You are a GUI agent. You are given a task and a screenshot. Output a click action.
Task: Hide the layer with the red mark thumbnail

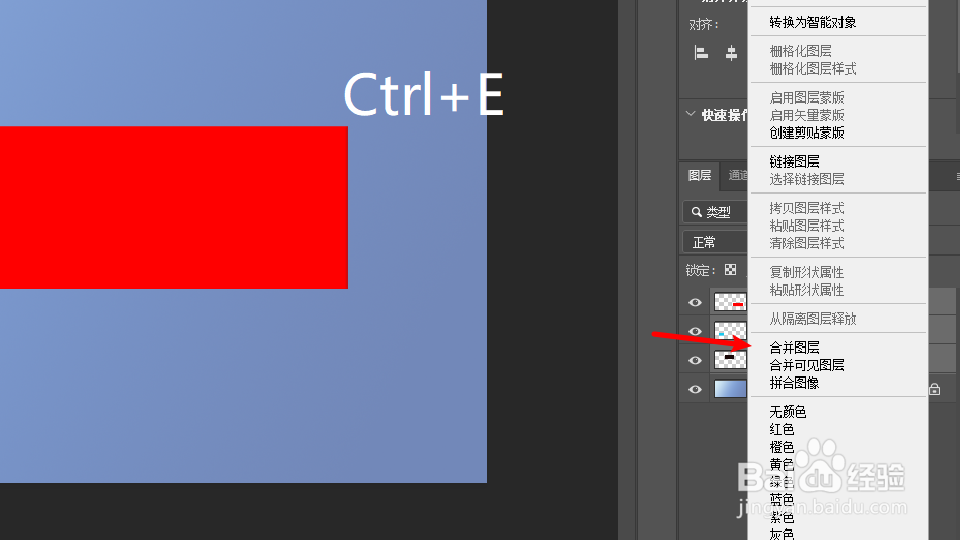pos(695,302)
